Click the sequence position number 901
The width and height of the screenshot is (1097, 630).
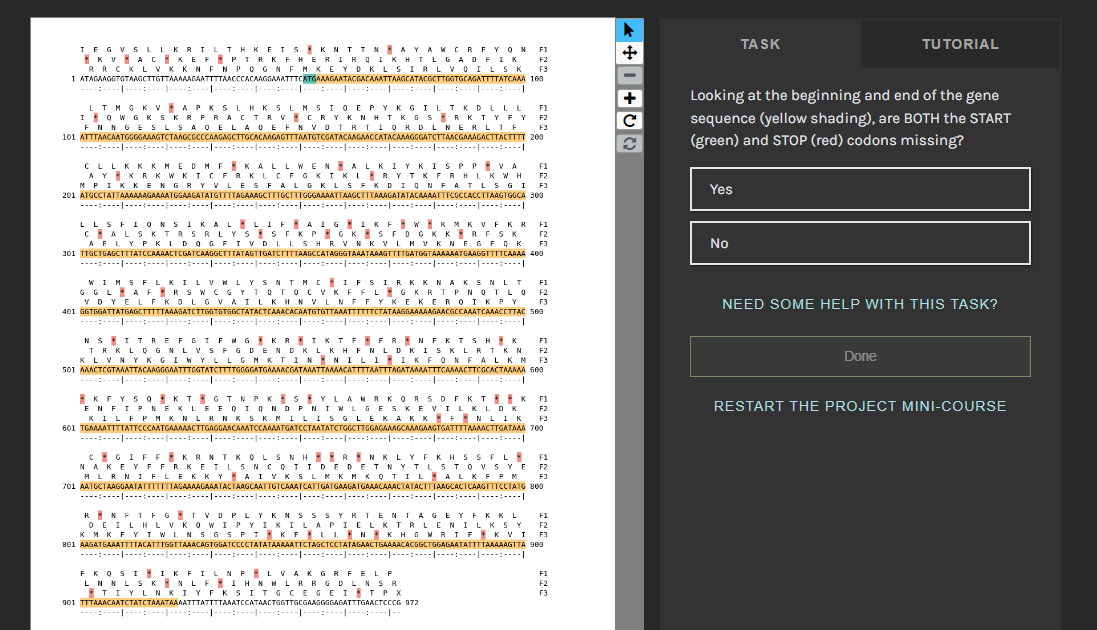(x=68, y=604)
